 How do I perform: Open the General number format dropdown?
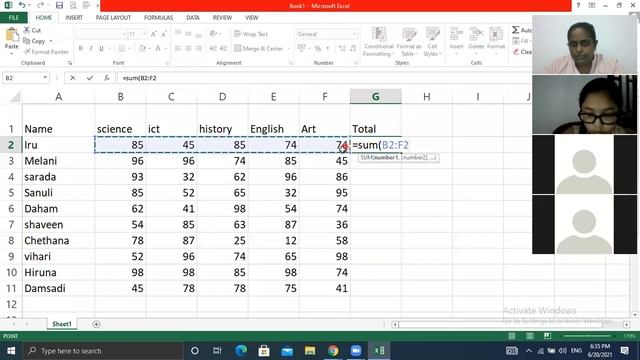(354, 34)
